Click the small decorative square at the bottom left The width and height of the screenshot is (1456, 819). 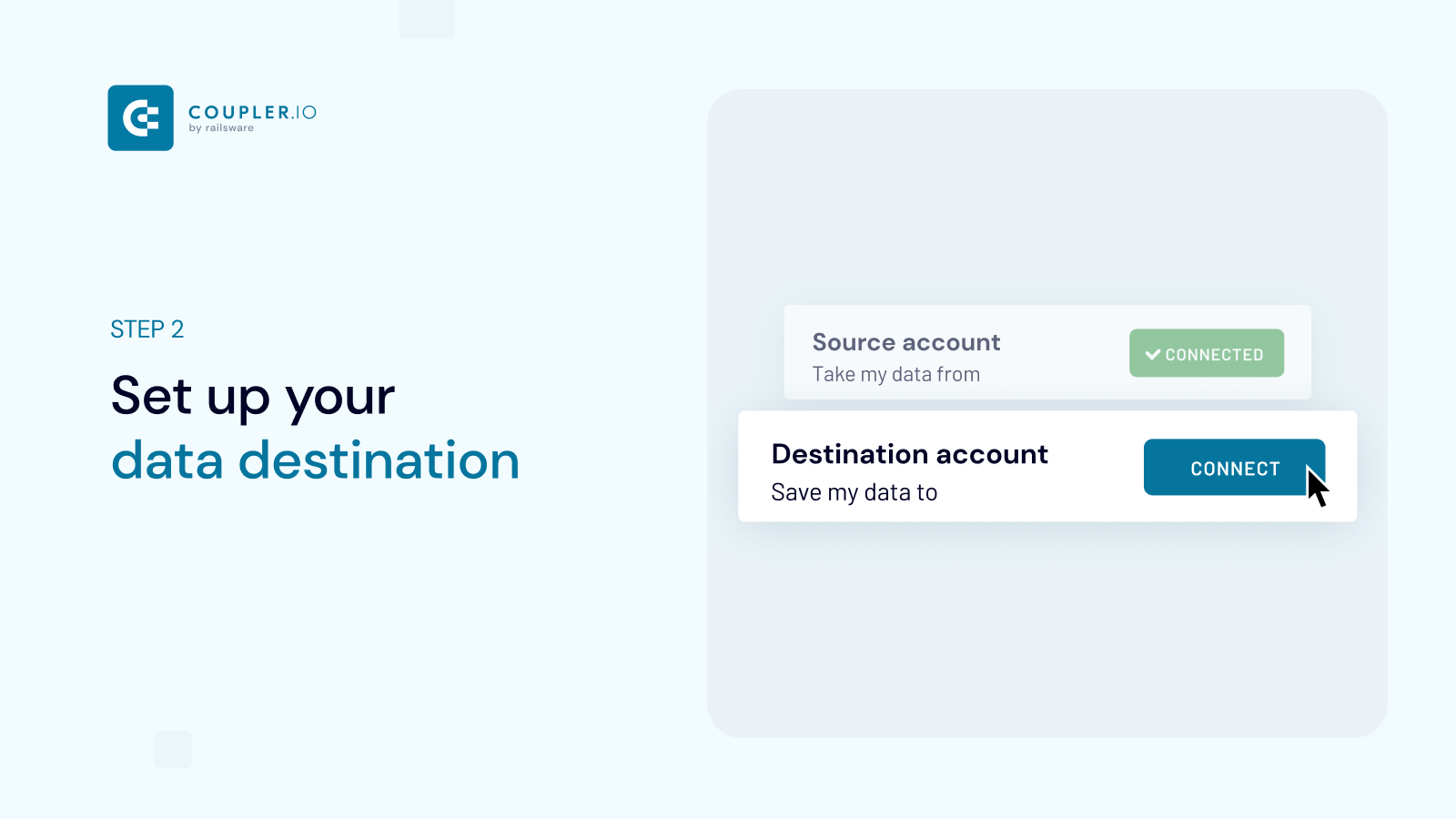(x=173, y=749)
